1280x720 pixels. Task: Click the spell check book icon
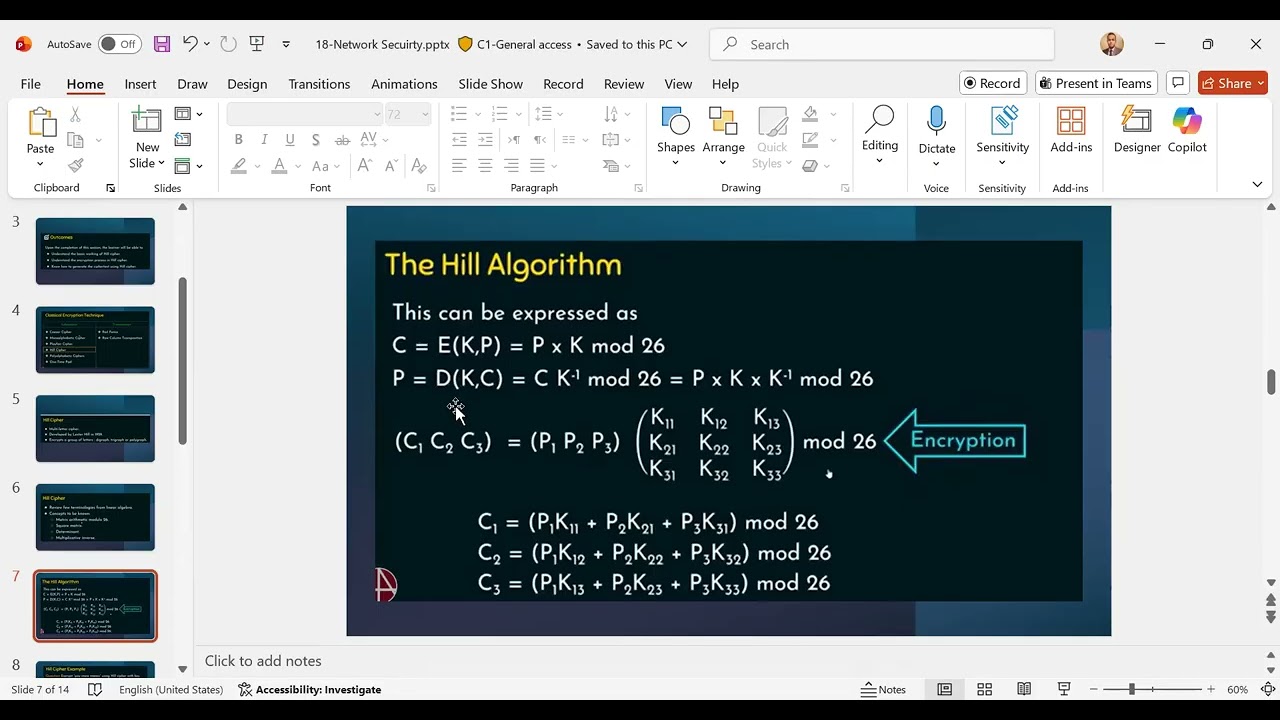tap(95, 689)
